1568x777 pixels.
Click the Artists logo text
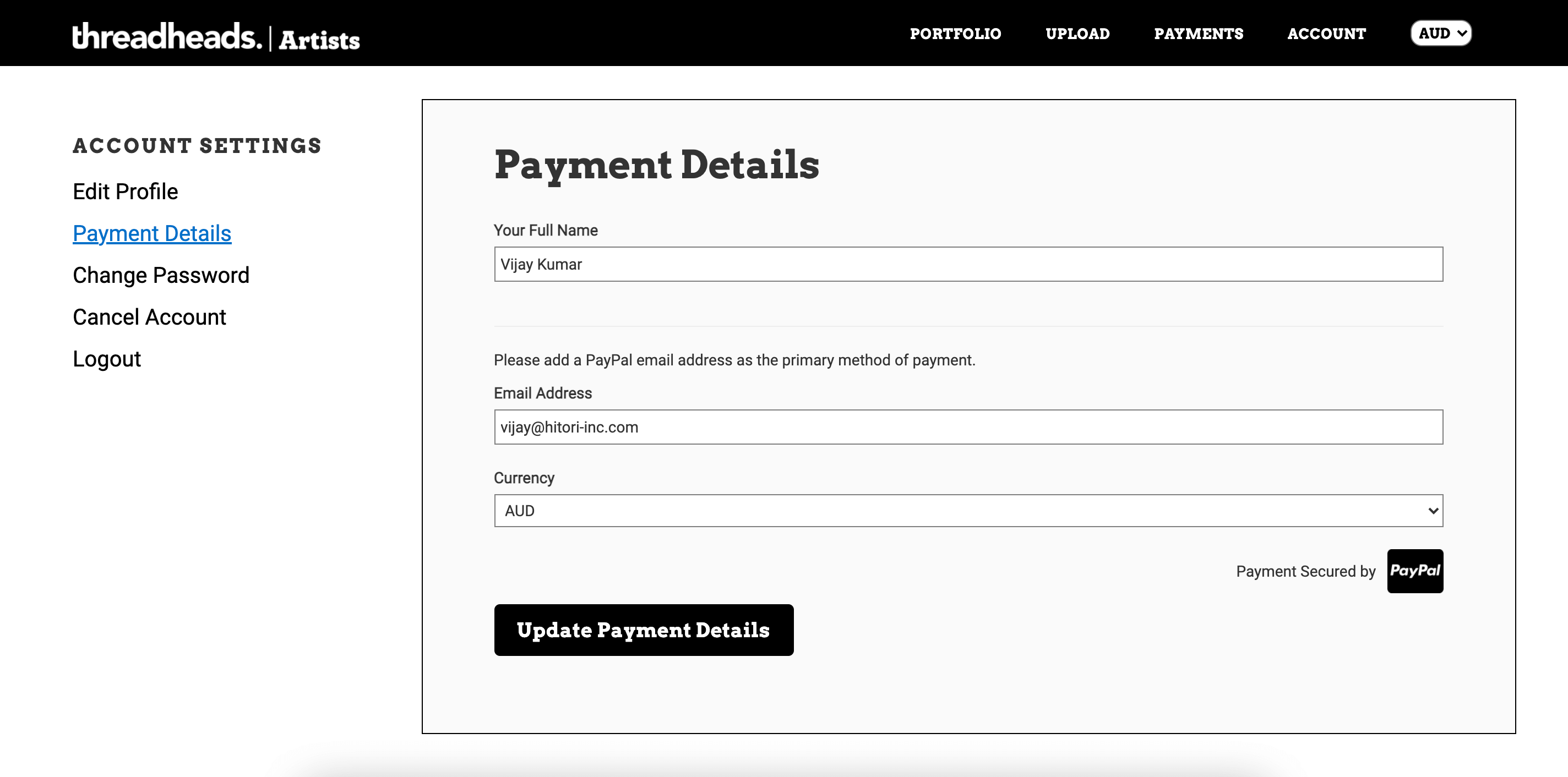tap(319, 40)
